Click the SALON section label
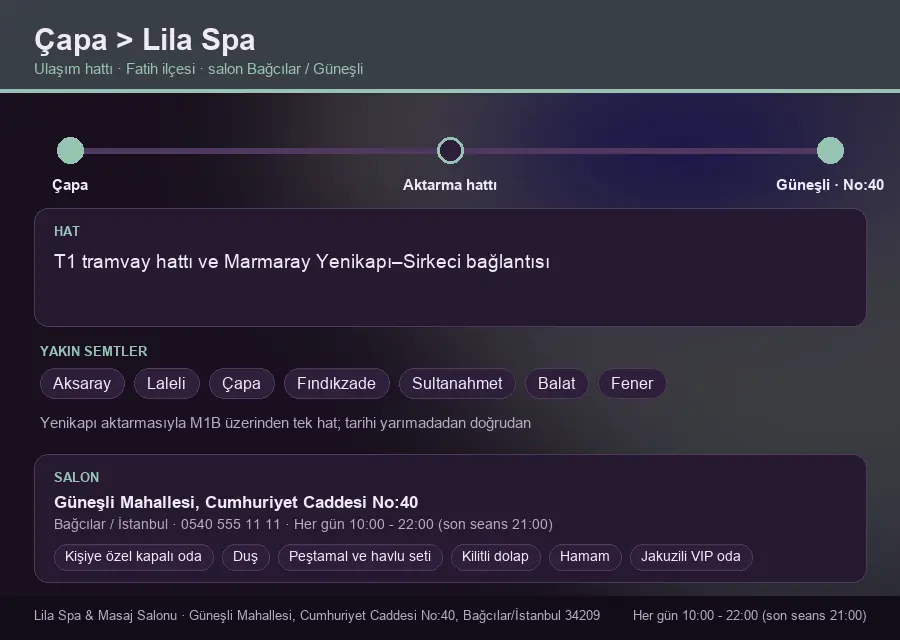Image resolution: width=900 pixels, height=640 pixels. click(76, 478)
